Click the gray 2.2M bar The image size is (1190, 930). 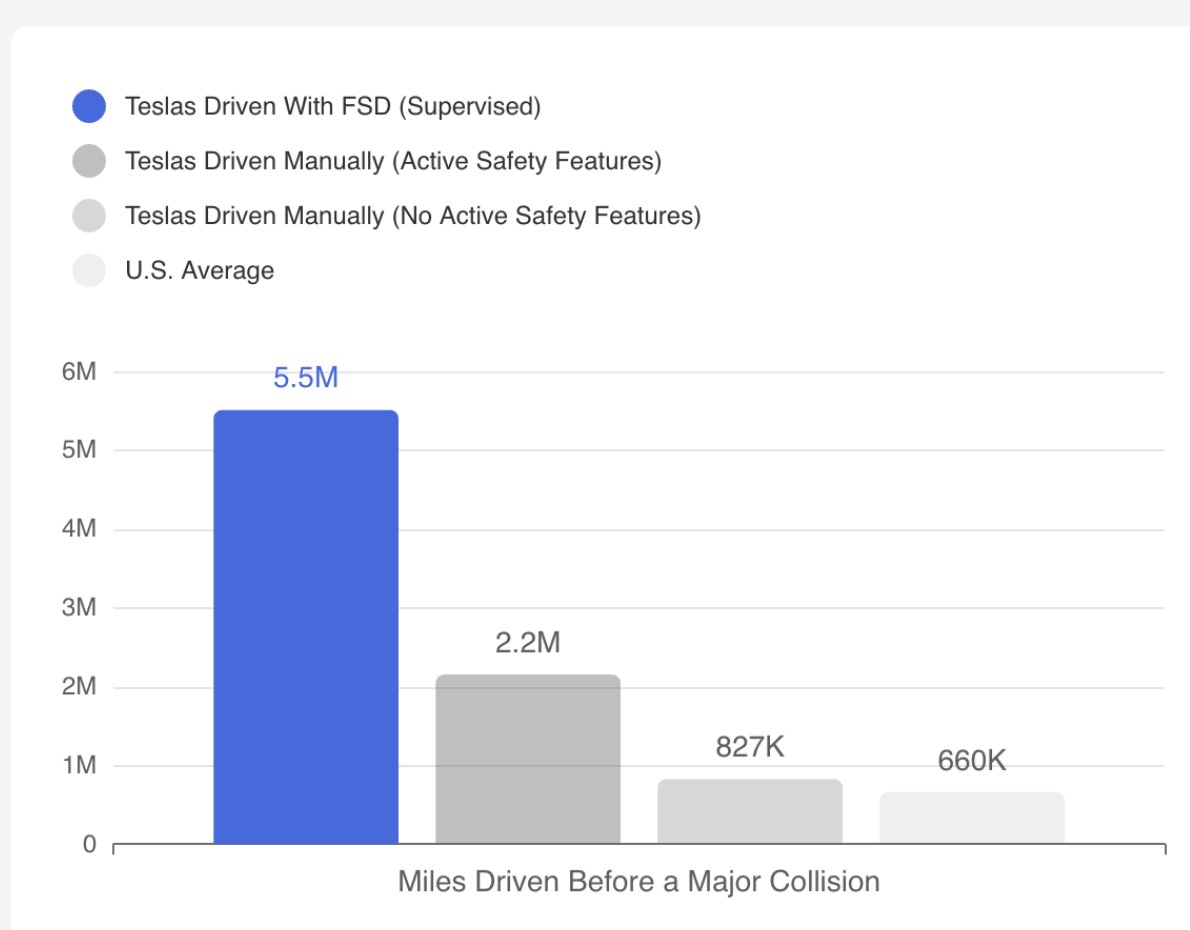pyautogui.click(x=528, y=759)
